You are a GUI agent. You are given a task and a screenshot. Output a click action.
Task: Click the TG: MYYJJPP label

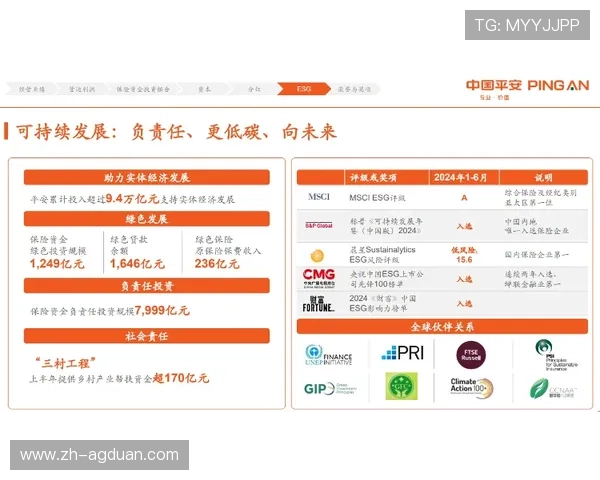[527, 25]
